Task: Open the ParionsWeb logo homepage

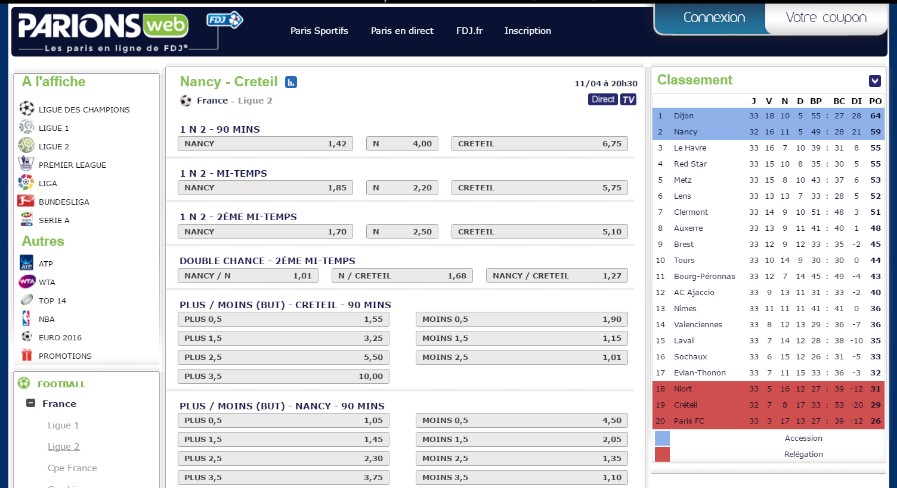Action: click(x=103, y=31)
